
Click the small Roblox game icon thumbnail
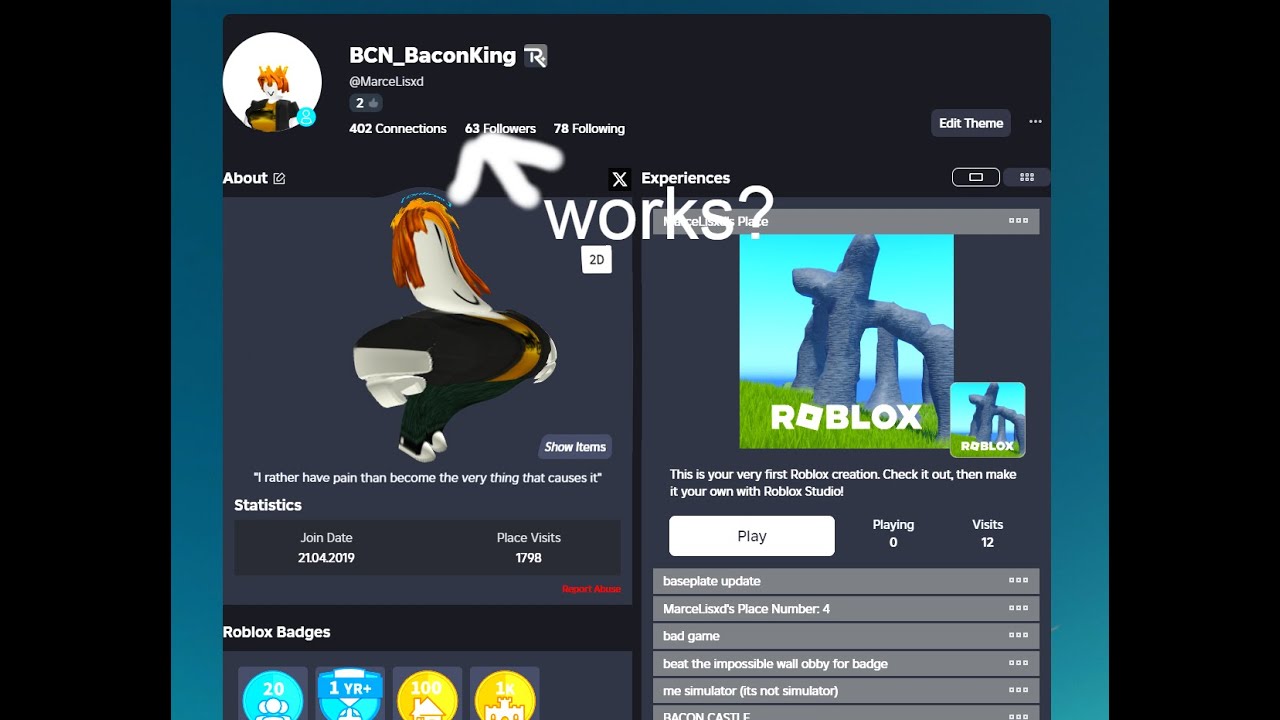pos(987,419)
